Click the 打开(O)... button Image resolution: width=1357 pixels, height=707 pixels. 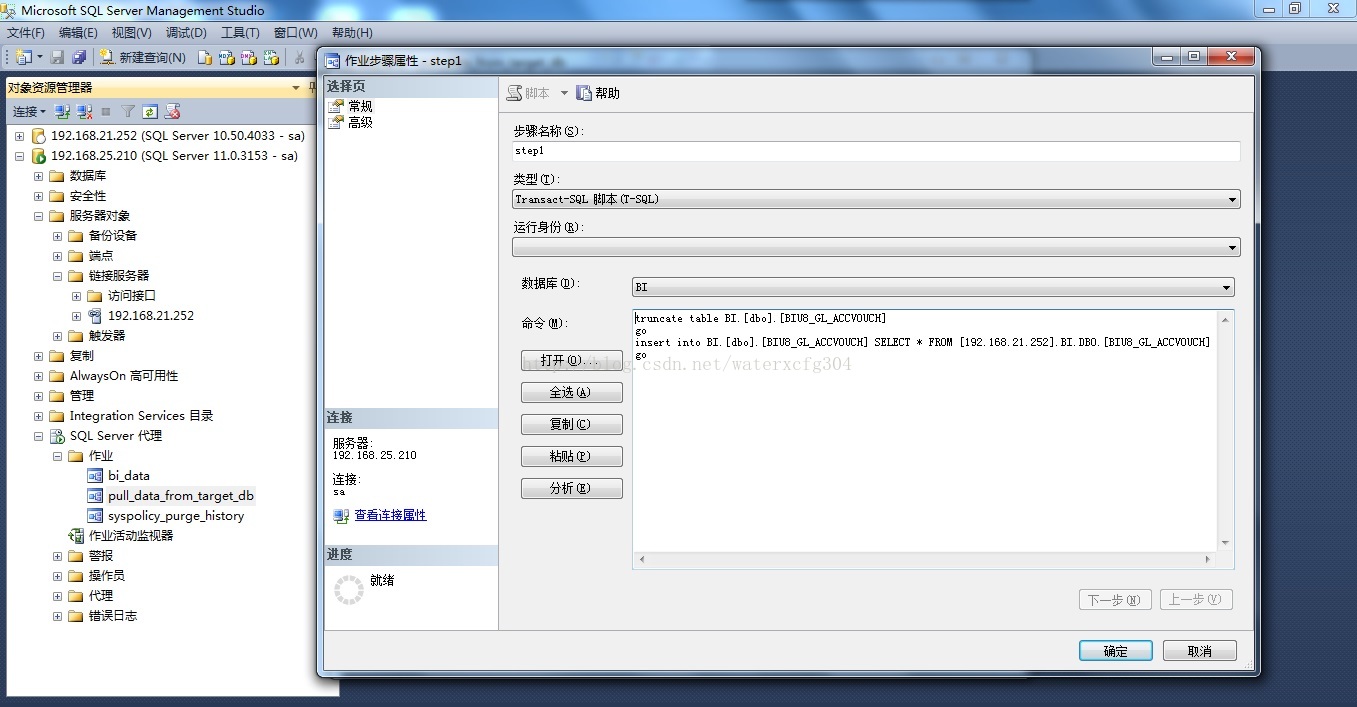click(572, 360)
